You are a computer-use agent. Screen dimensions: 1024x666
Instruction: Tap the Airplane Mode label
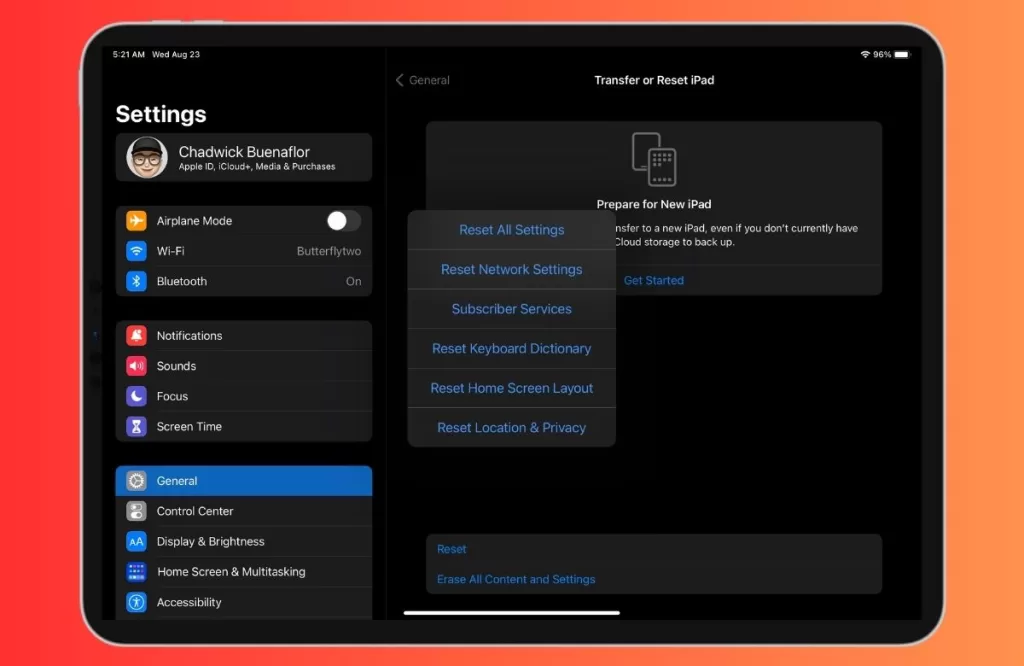pyautogui.click(x=194, y=221)
